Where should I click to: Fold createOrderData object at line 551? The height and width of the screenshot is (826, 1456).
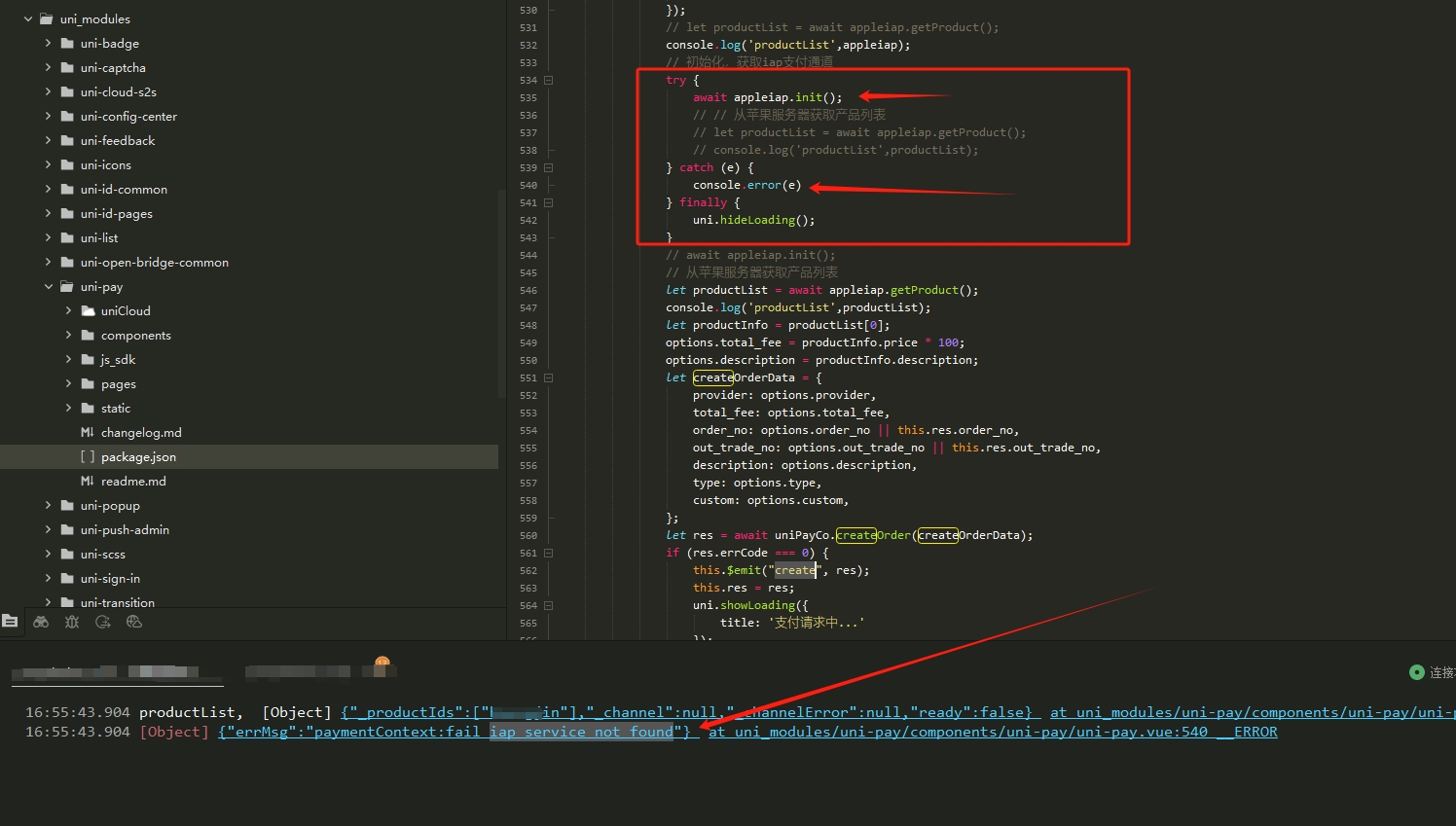coord(548,377)
